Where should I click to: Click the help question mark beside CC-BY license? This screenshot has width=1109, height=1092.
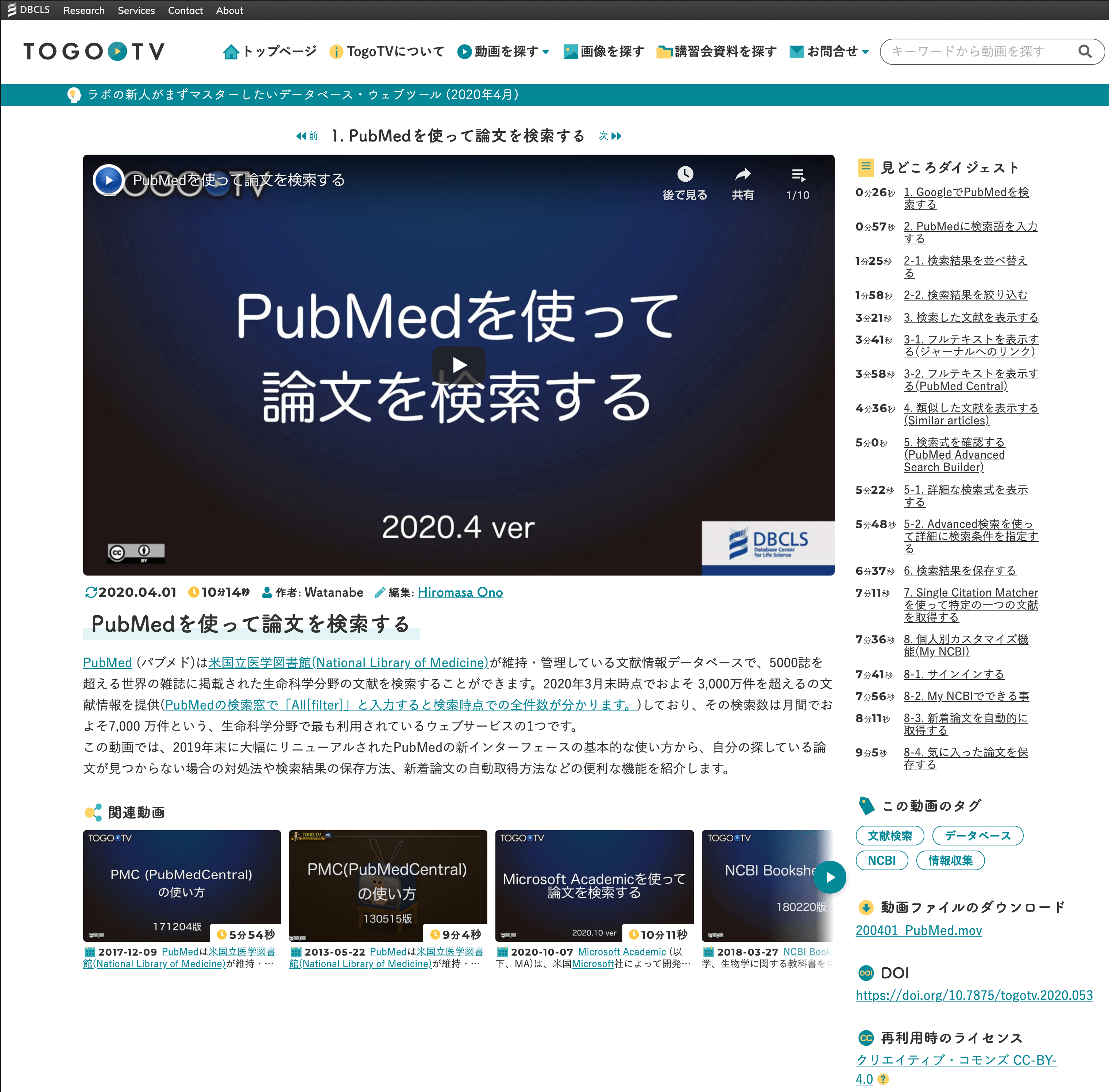[884, 1079]
